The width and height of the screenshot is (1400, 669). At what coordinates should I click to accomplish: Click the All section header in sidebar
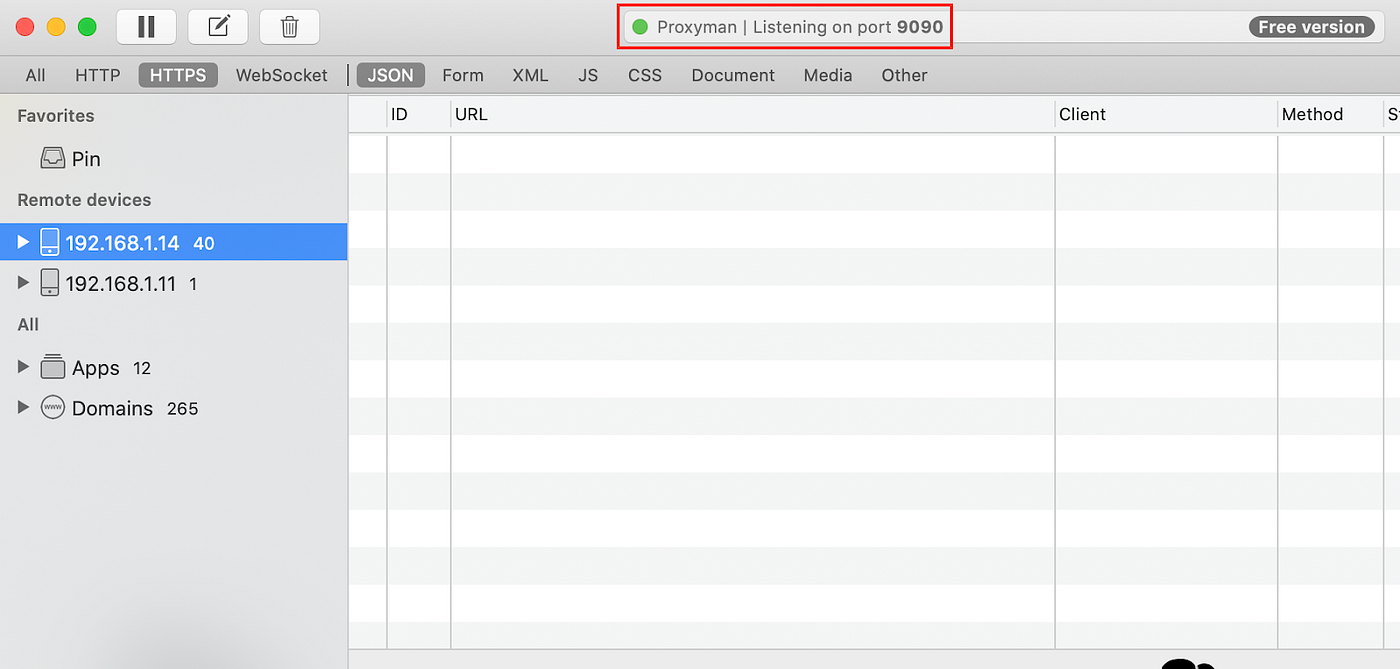click(x=28, y=324)
